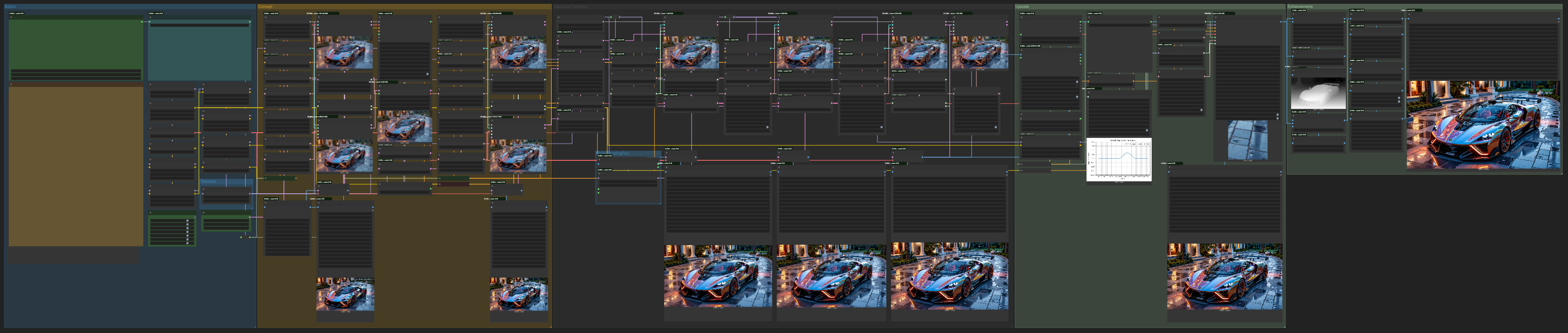Select the large car image in Upscale group

pyautogui.click(x=1224, y=276)
